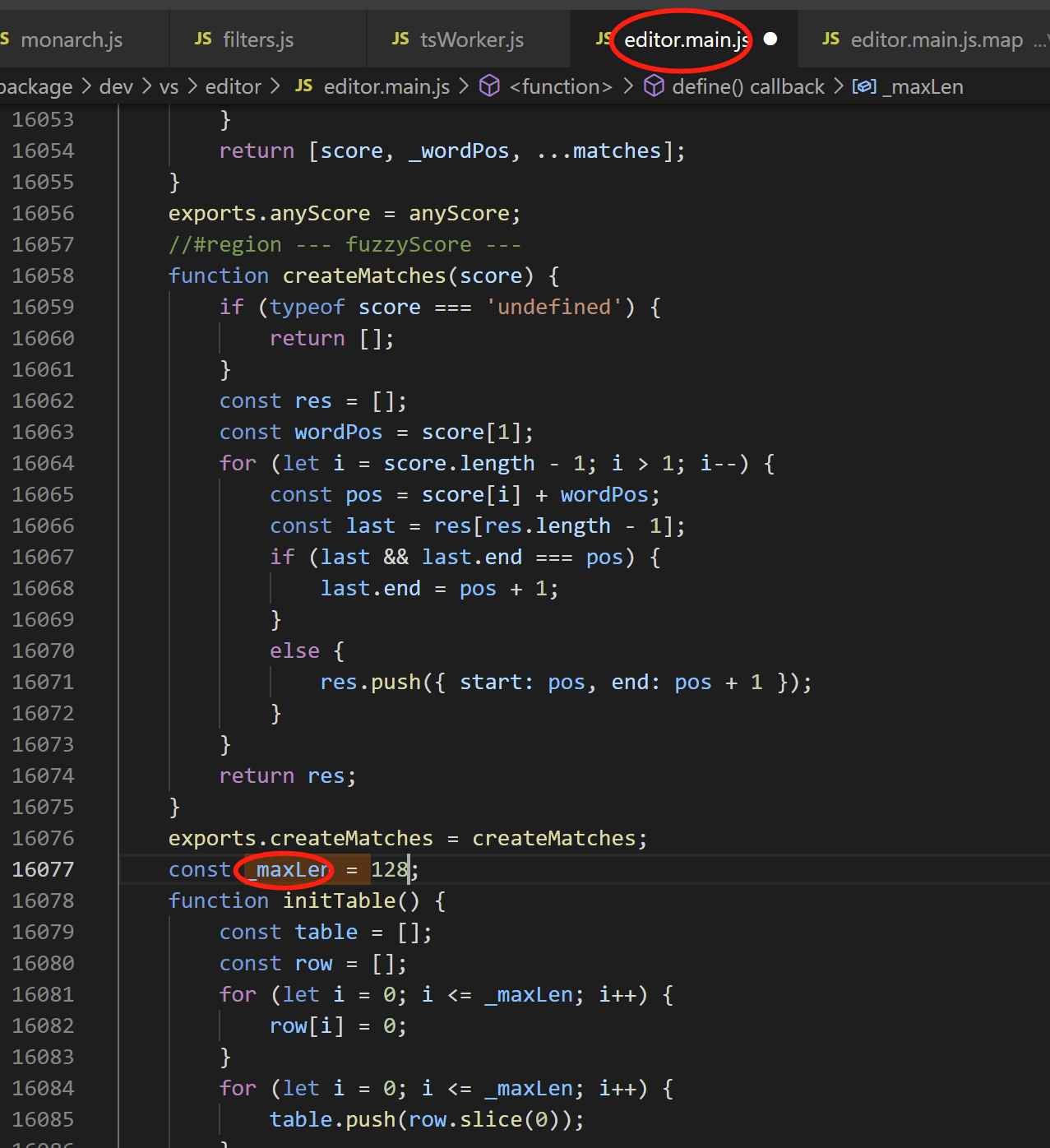Viewport: 1050px width, 1148px height.
Task: Expand the chevron after define() callback breadcrumb
Action: [x=838, y=86]
